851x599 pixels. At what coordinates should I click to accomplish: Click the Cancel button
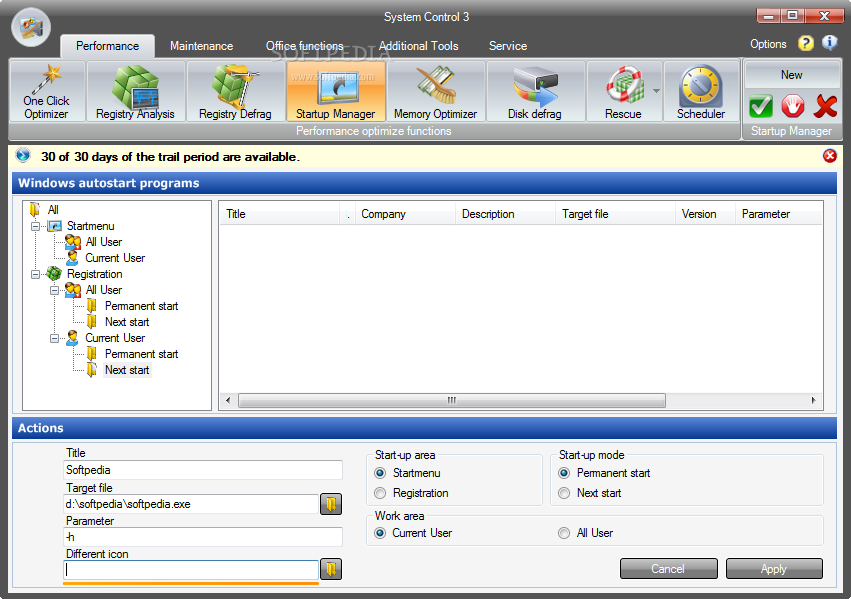coord(669,569)
